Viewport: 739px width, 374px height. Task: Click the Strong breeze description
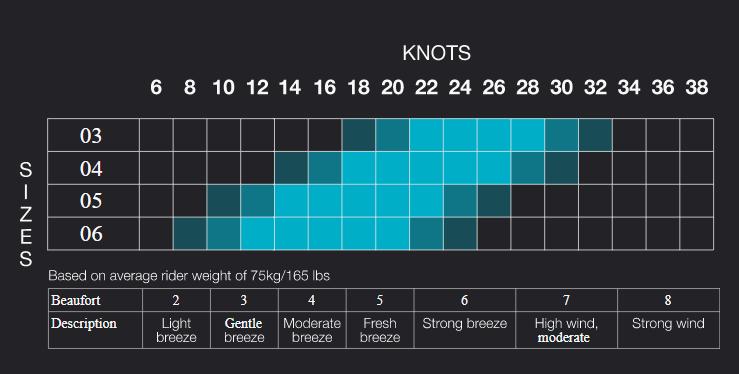point(465,324)
